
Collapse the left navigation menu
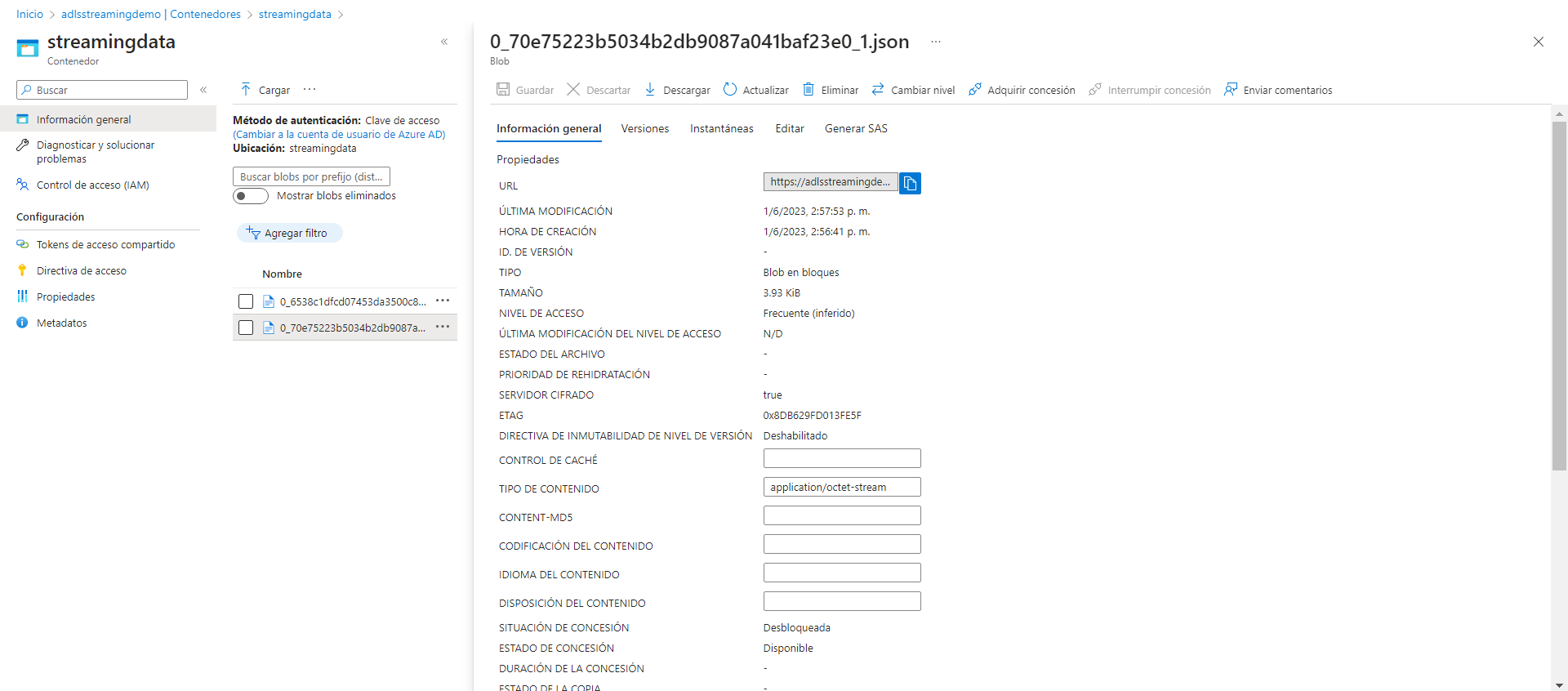coord(203,90)
